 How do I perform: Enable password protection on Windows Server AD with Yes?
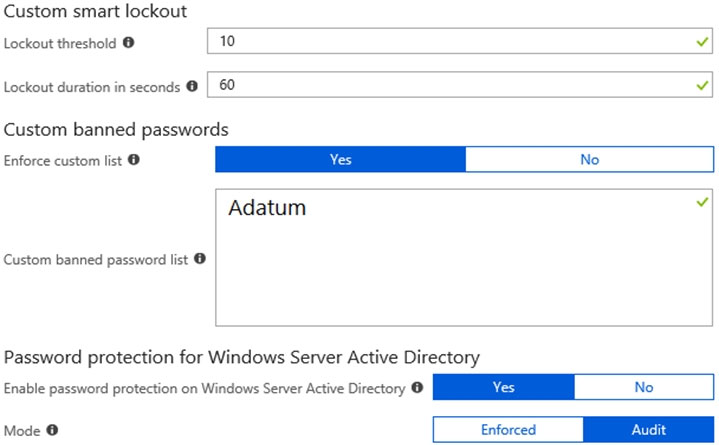503,387
